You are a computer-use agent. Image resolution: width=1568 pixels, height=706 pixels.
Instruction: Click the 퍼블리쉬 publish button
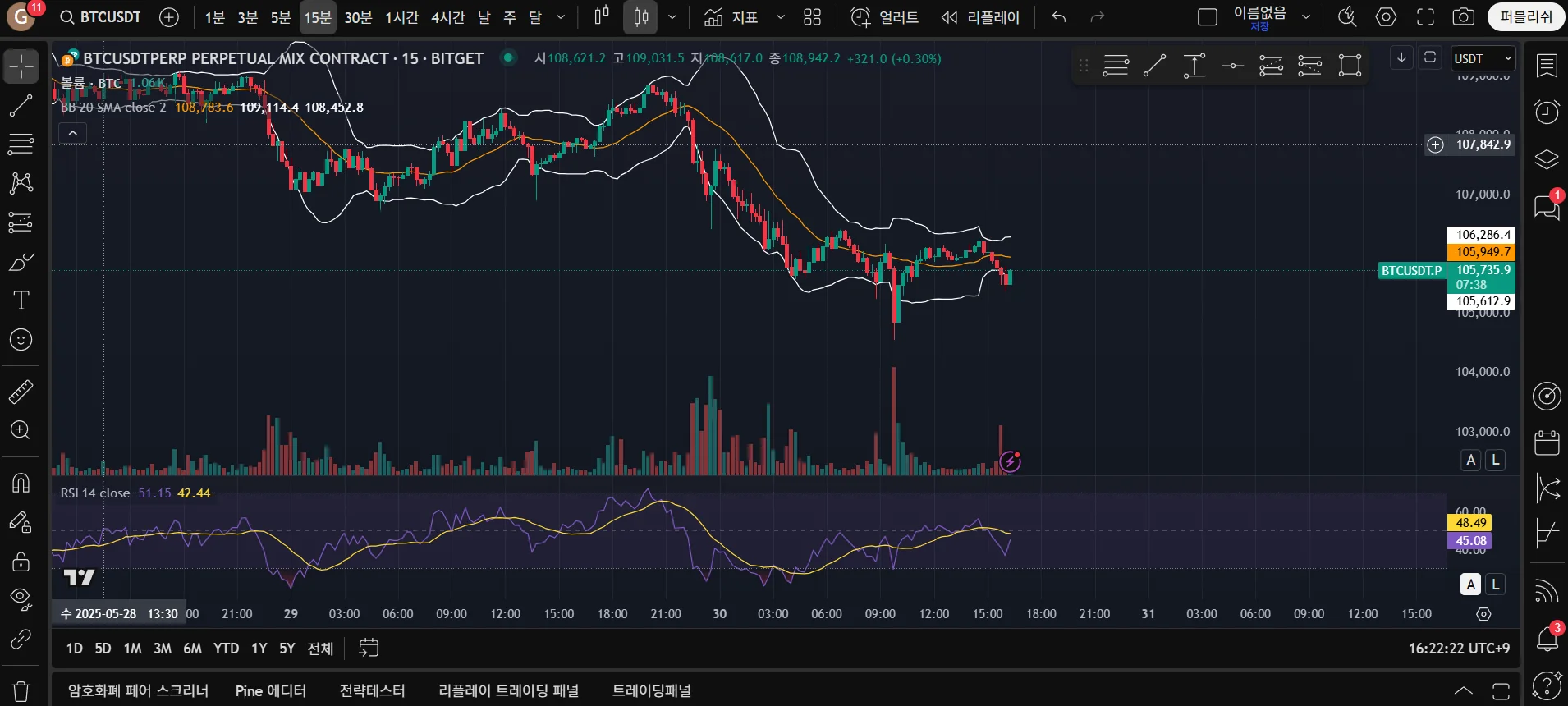tap(1524, 17)
